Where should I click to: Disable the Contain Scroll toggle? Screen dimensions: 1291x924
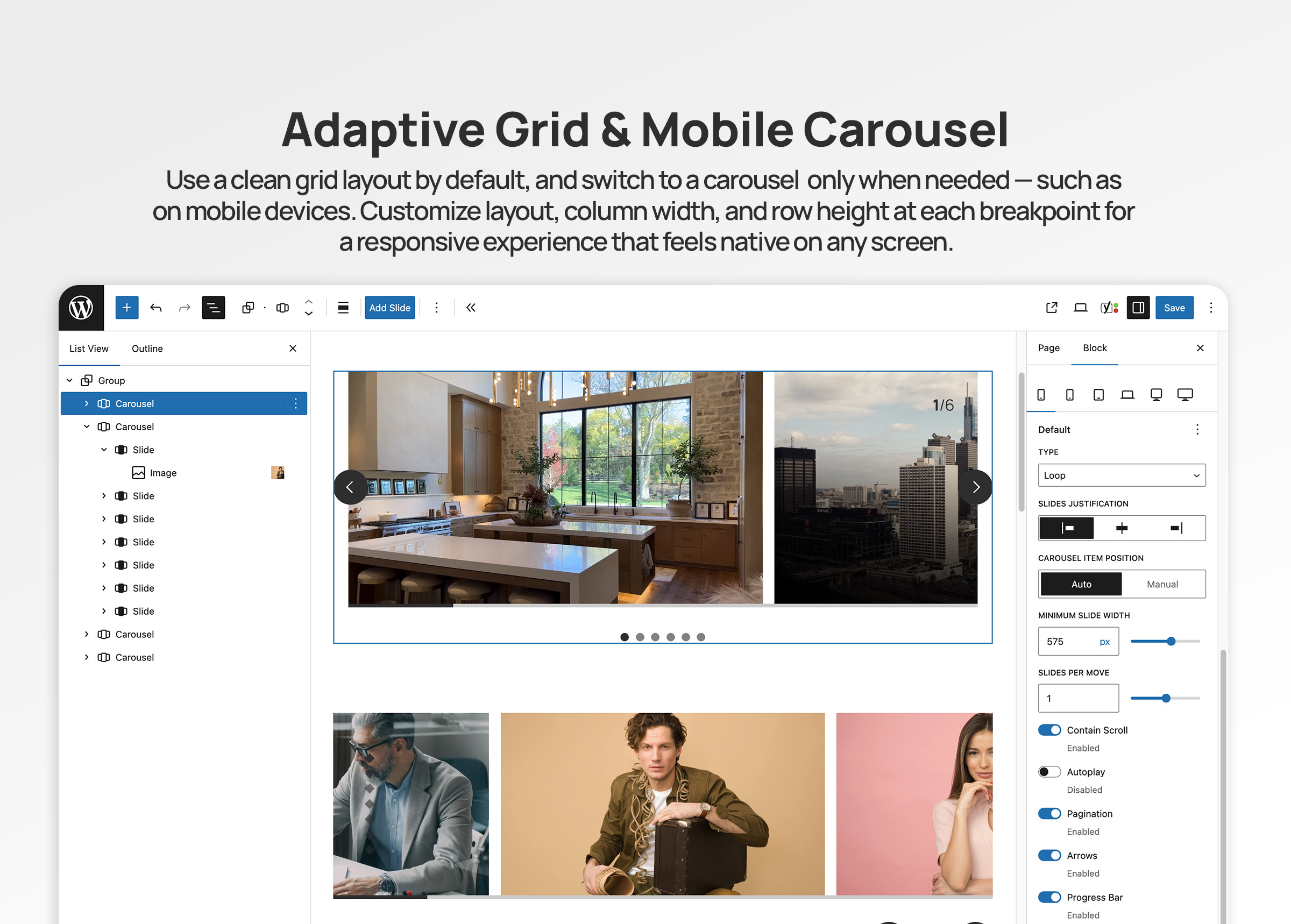click(x=1049, y=730)
